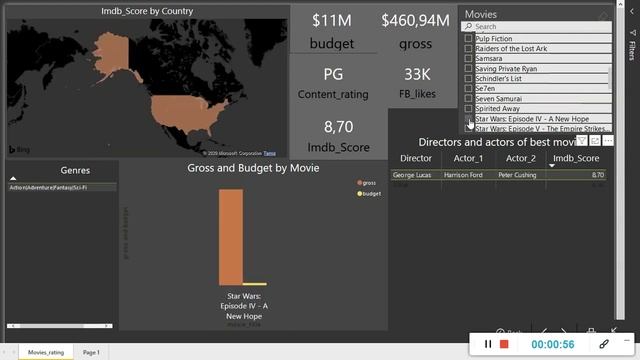Click the Bing logo on the map
This screenshot has width=640, height=360.
(x=19, y=150)
